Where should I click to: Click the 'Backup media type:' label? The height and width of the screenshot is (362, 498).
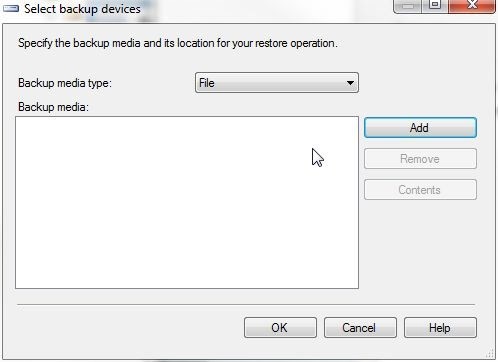65,83
